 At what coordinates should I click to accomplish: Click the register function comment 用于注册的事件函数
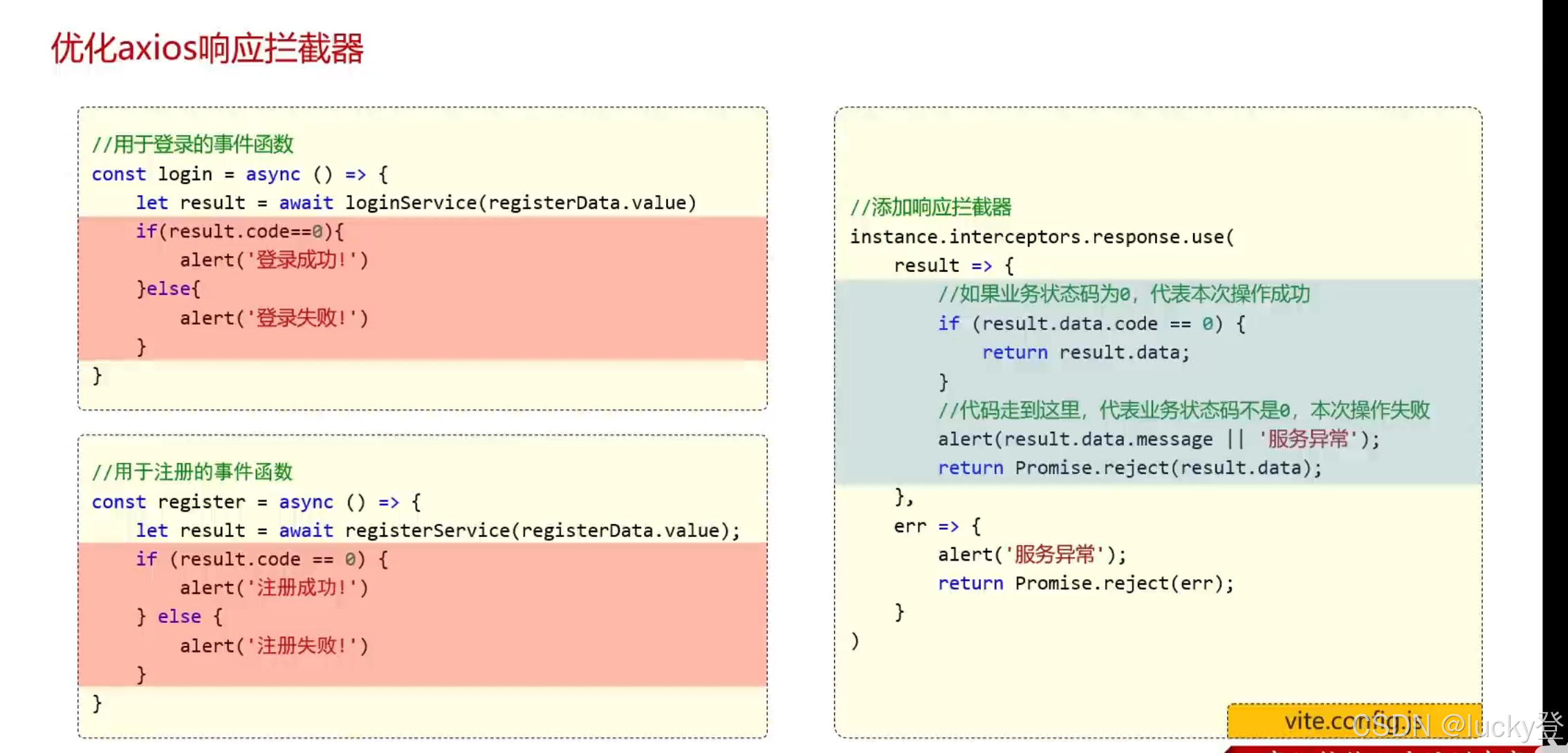[193, 472]
